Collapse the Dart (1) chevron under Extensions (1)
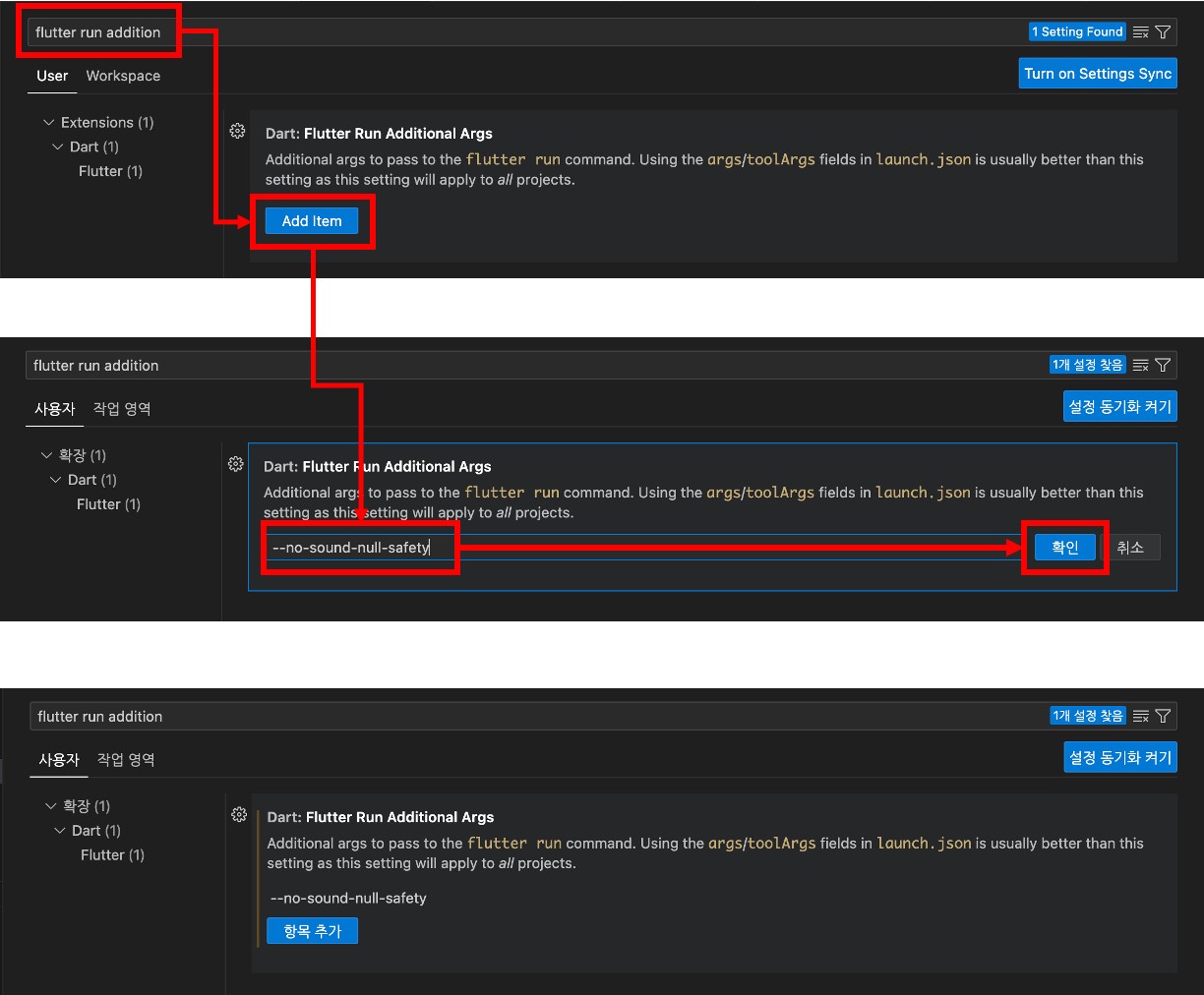Image resolution: width=1204 pixels, height=995 pixels. (x=57, y=146)
